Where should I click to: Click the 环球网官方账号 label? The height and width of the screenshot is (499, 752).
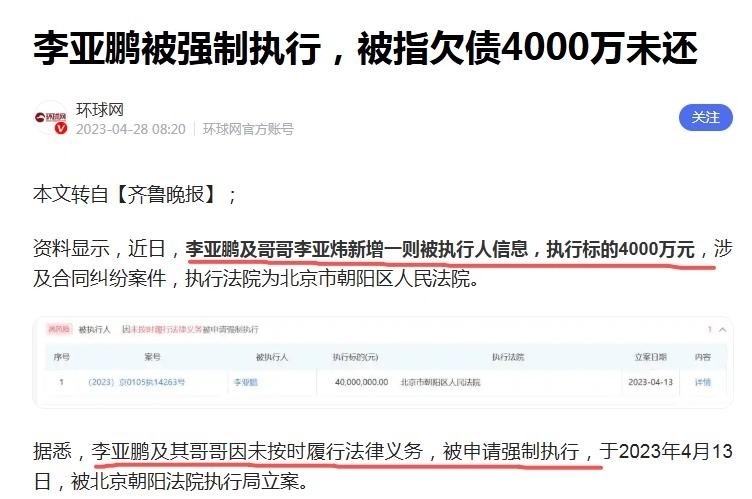pos(248,129)
